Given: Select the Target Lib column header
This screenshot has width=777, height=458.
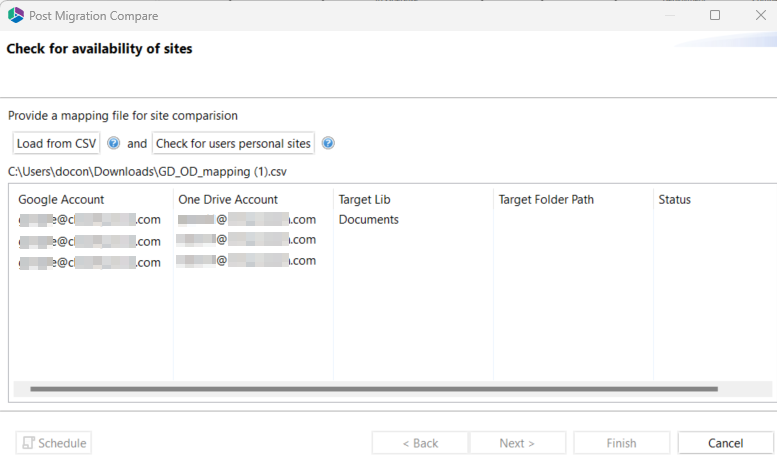Looking at the screenshot, I should pyautogui.click(x=364, y=200).
